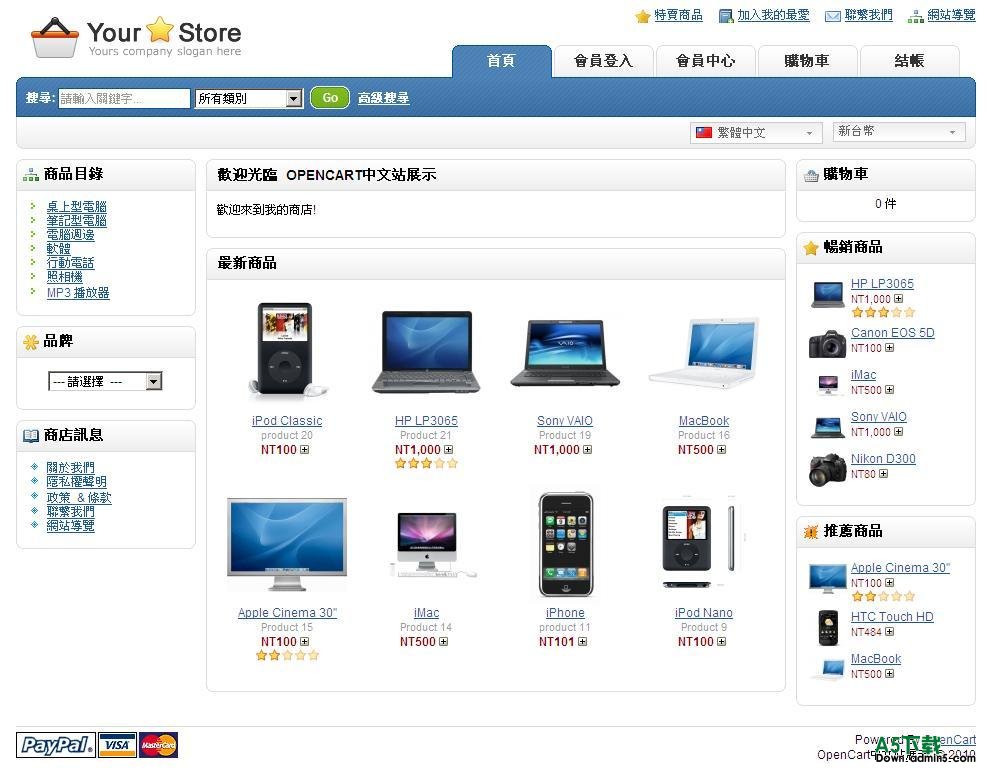This screenshot has height=768, width=987.
Task: Open the 隱私權聲明 link
Action: 76,482
